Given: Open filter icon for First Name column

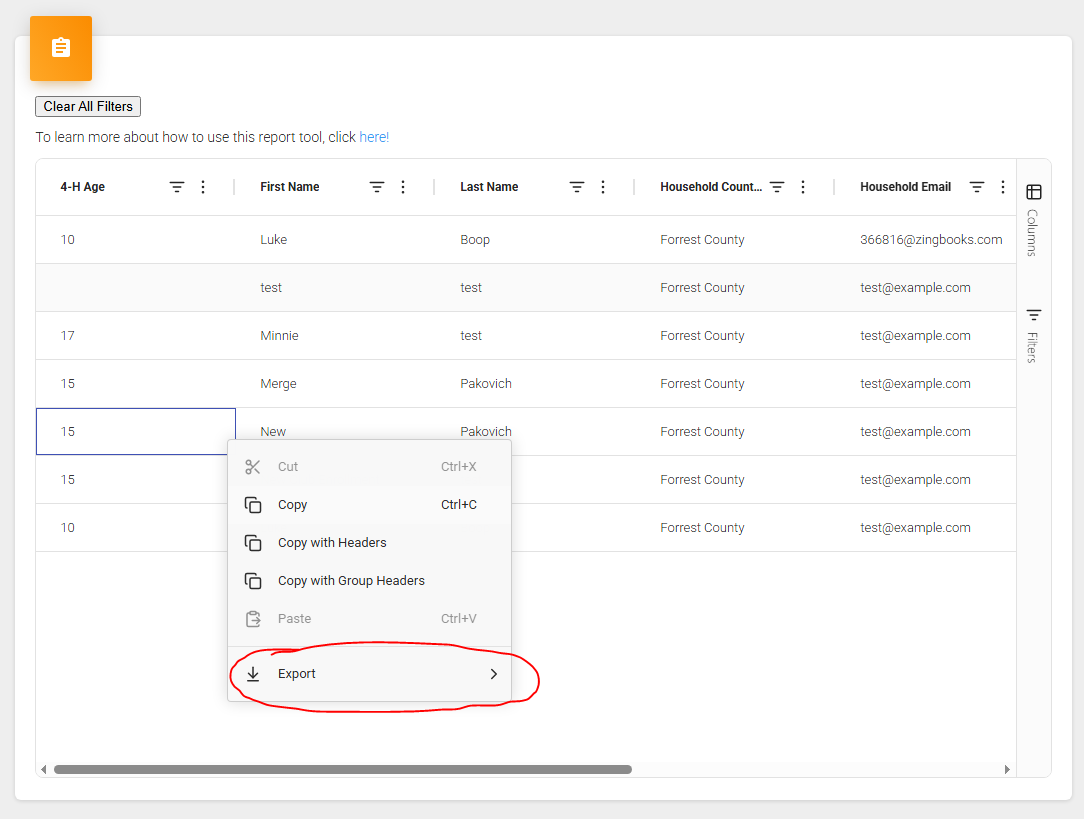Looking at the screenshot, I should (377, 187).
